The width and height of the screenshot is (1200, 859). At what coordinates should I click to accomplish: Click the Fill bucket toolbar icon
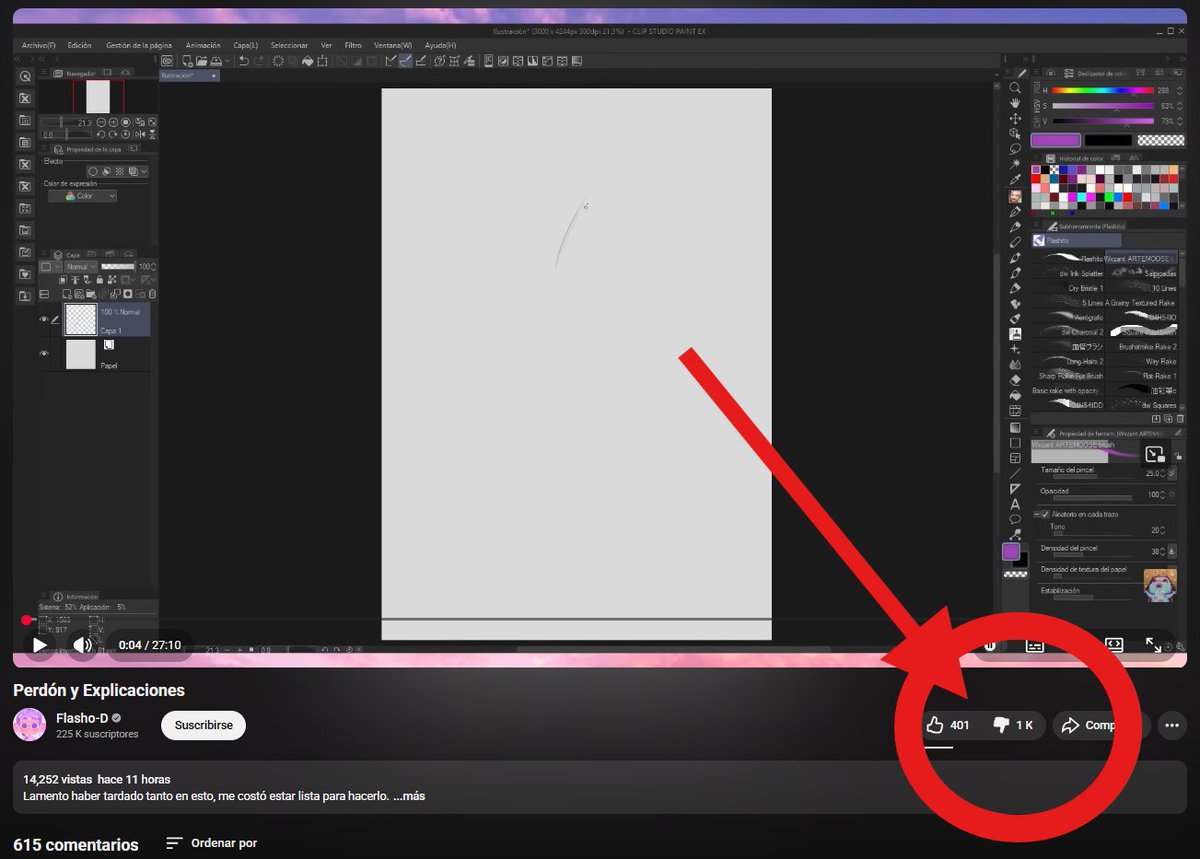pyautogui.click(x=308, y=61)
